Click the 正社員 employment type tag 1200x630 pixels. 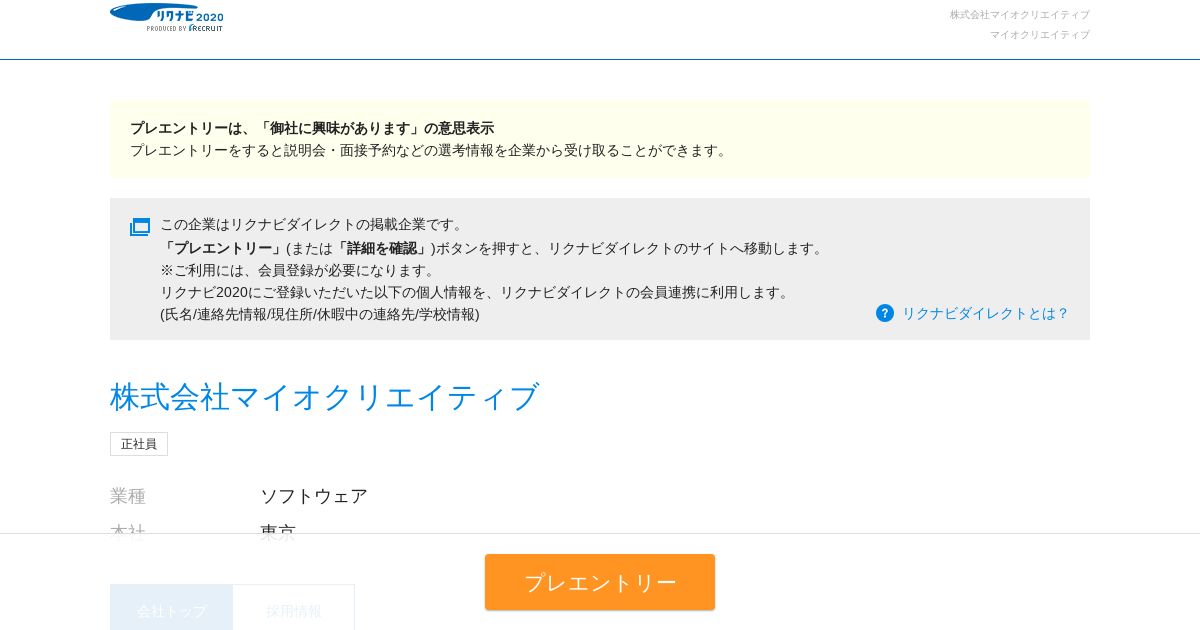pos(139,444)
